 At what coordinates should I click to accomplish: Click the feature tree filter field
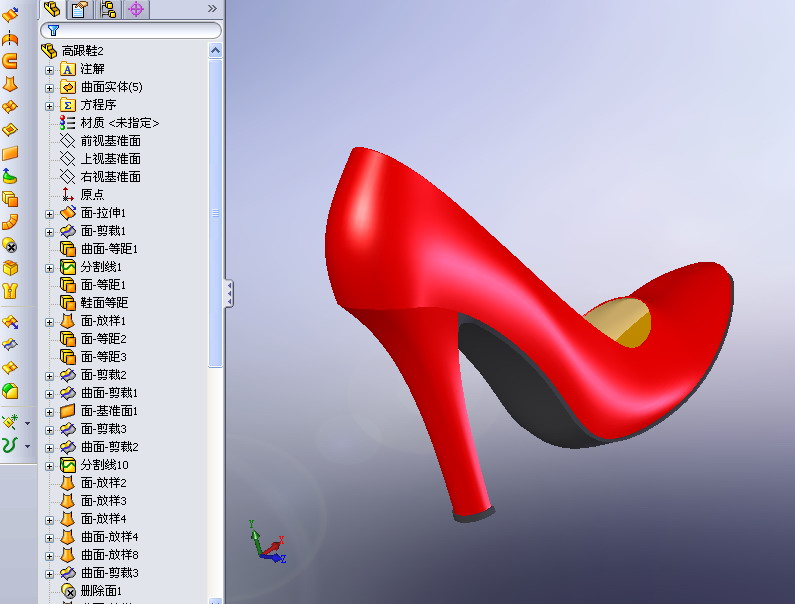point(131,30)
